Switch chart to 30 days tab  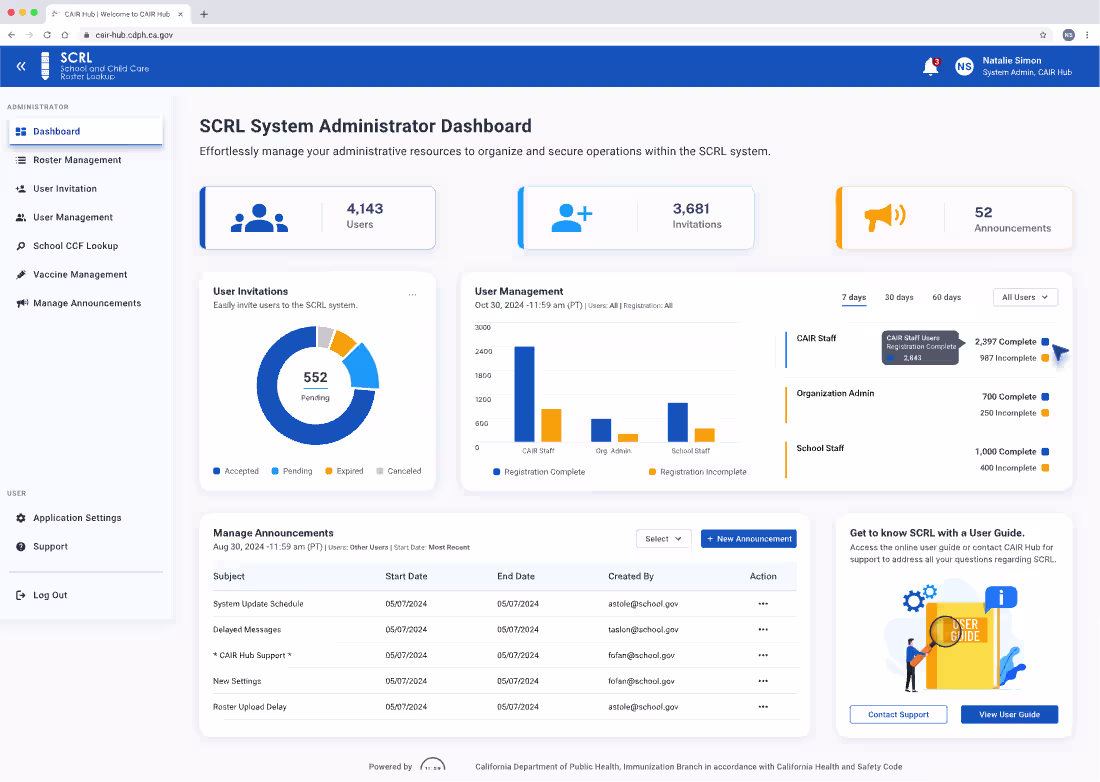pos(899,297)
